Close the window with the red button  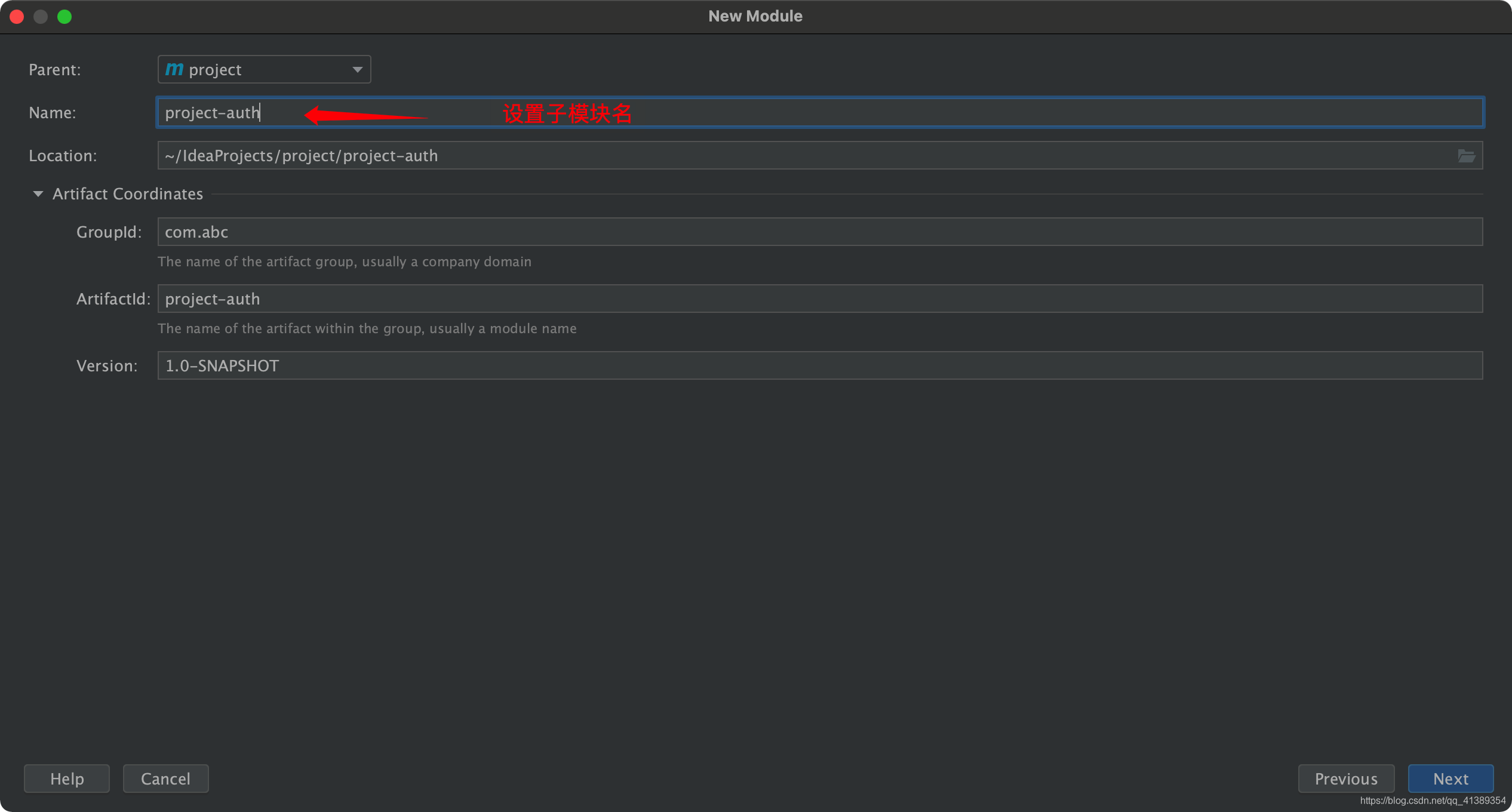pyautogui.click(x=17, y=17)
